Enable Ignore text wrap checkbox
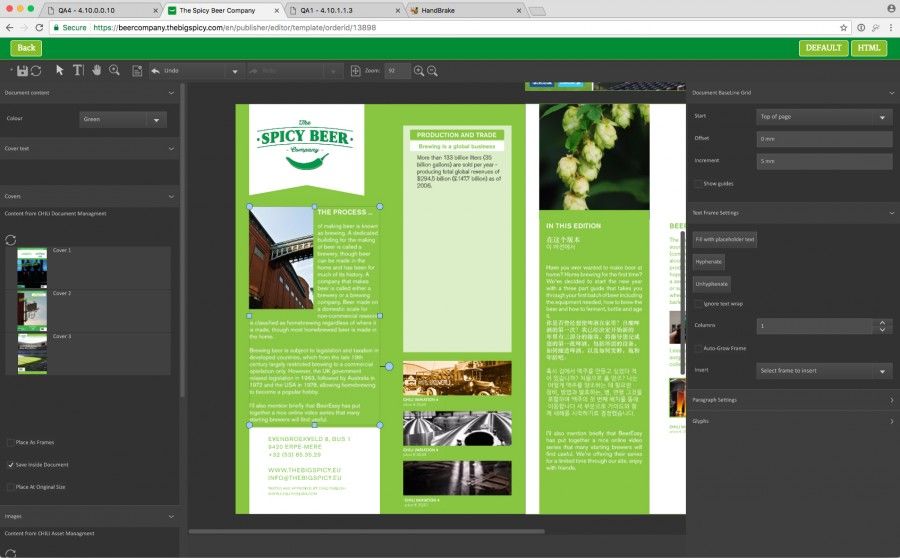The height and width of the screenshot is (558, 900). coord(698,304)
